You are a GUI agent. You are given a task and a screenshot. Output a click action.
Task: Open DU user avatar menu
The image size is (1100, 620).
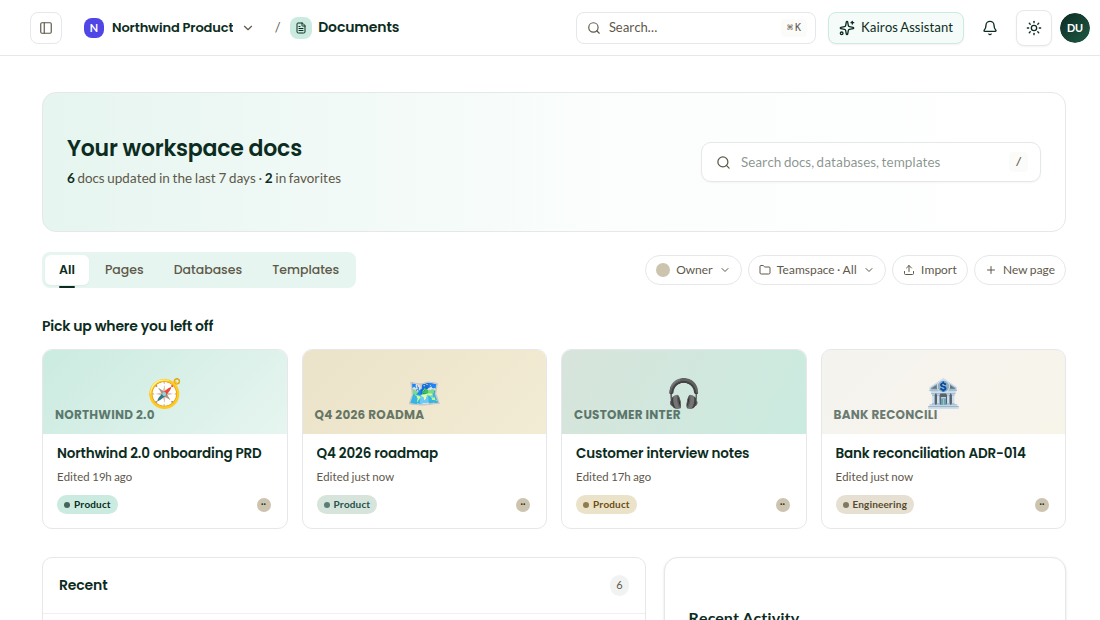[1074, 28]
